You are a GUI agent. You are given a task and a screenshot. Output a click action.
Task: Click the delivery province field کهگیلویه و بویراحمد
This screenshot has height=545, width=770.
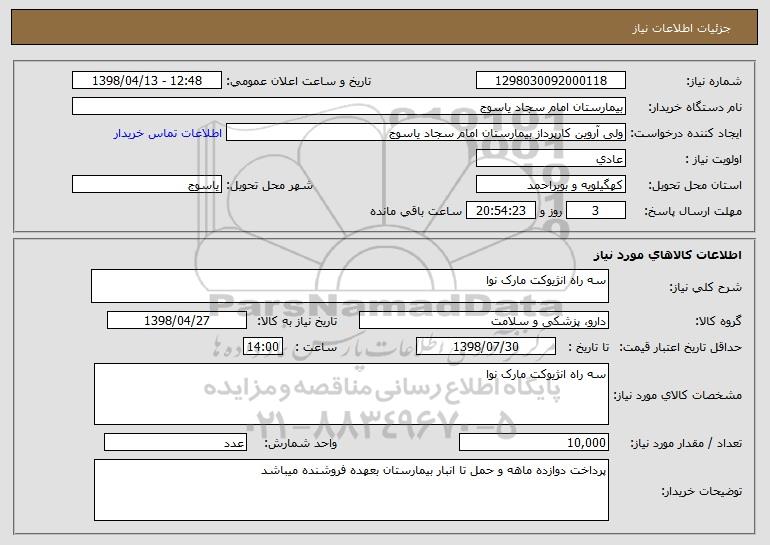click(550, 185)
